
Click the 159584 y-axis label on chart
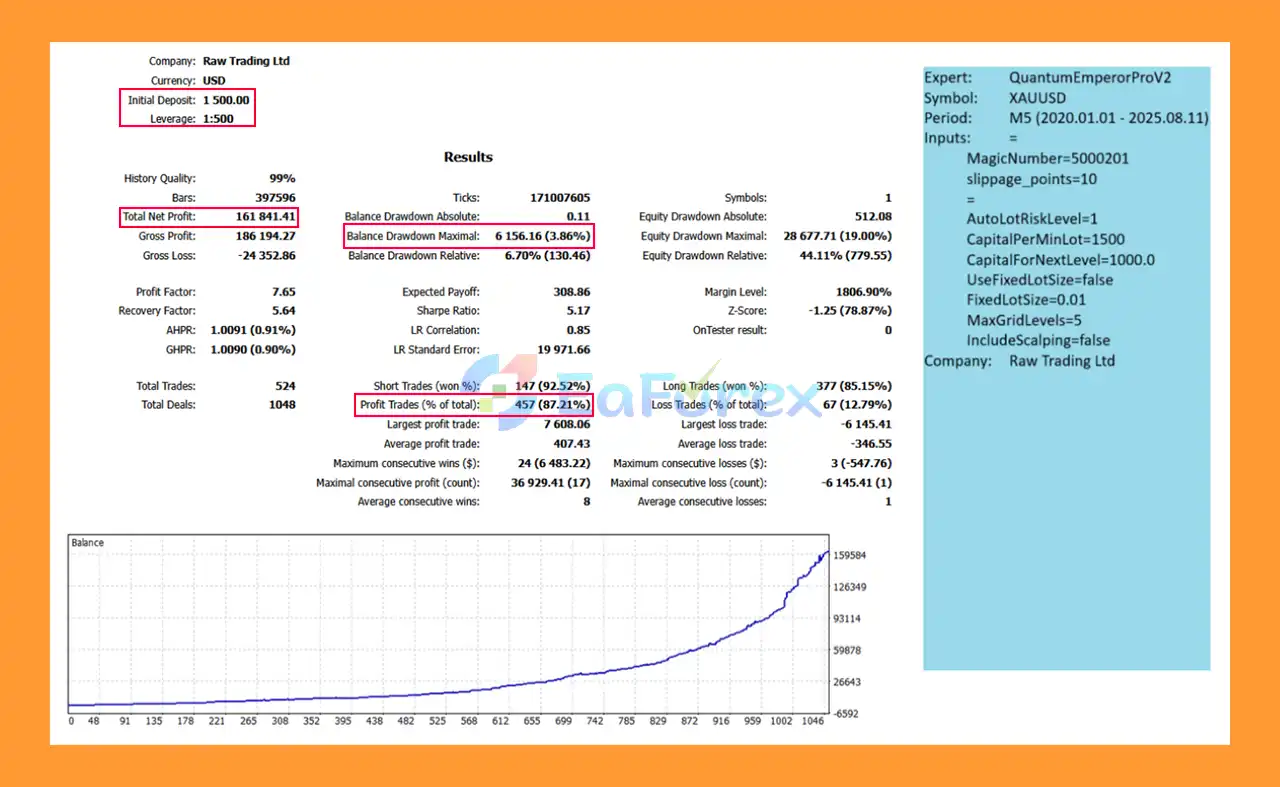coord(850,555)
